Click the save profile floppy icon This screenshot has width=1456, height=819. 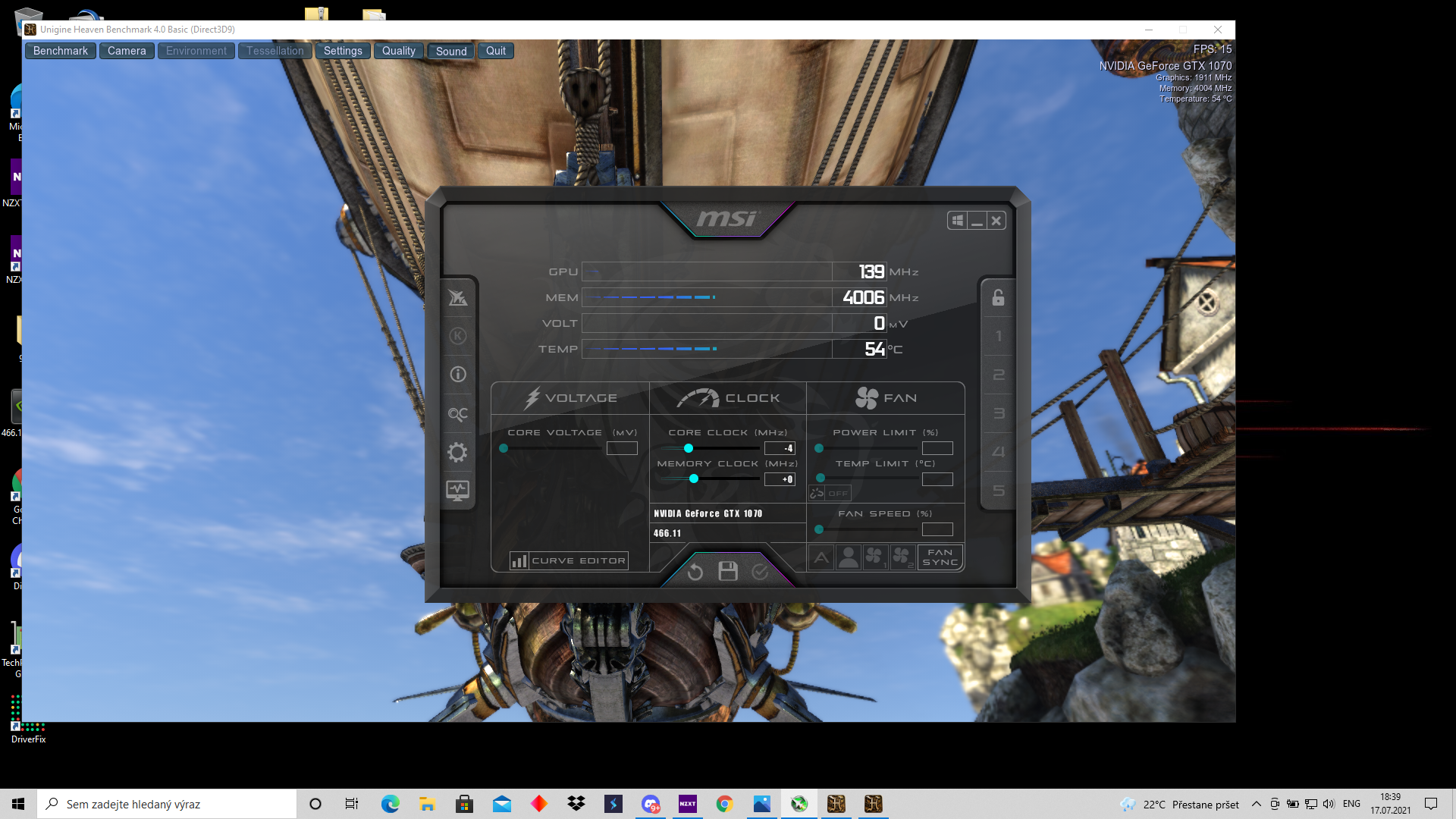728,571
